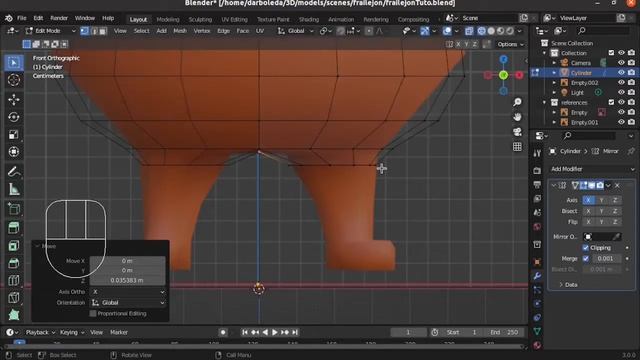Select the Select Box tool
This screenshot has height=360, width=640.
(x=13, y=62)
